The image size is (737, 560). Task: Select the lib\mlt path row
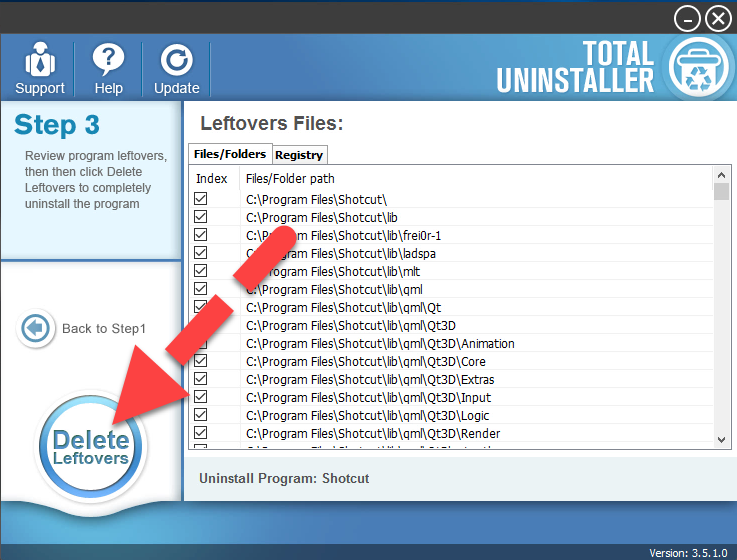(333, 272)
